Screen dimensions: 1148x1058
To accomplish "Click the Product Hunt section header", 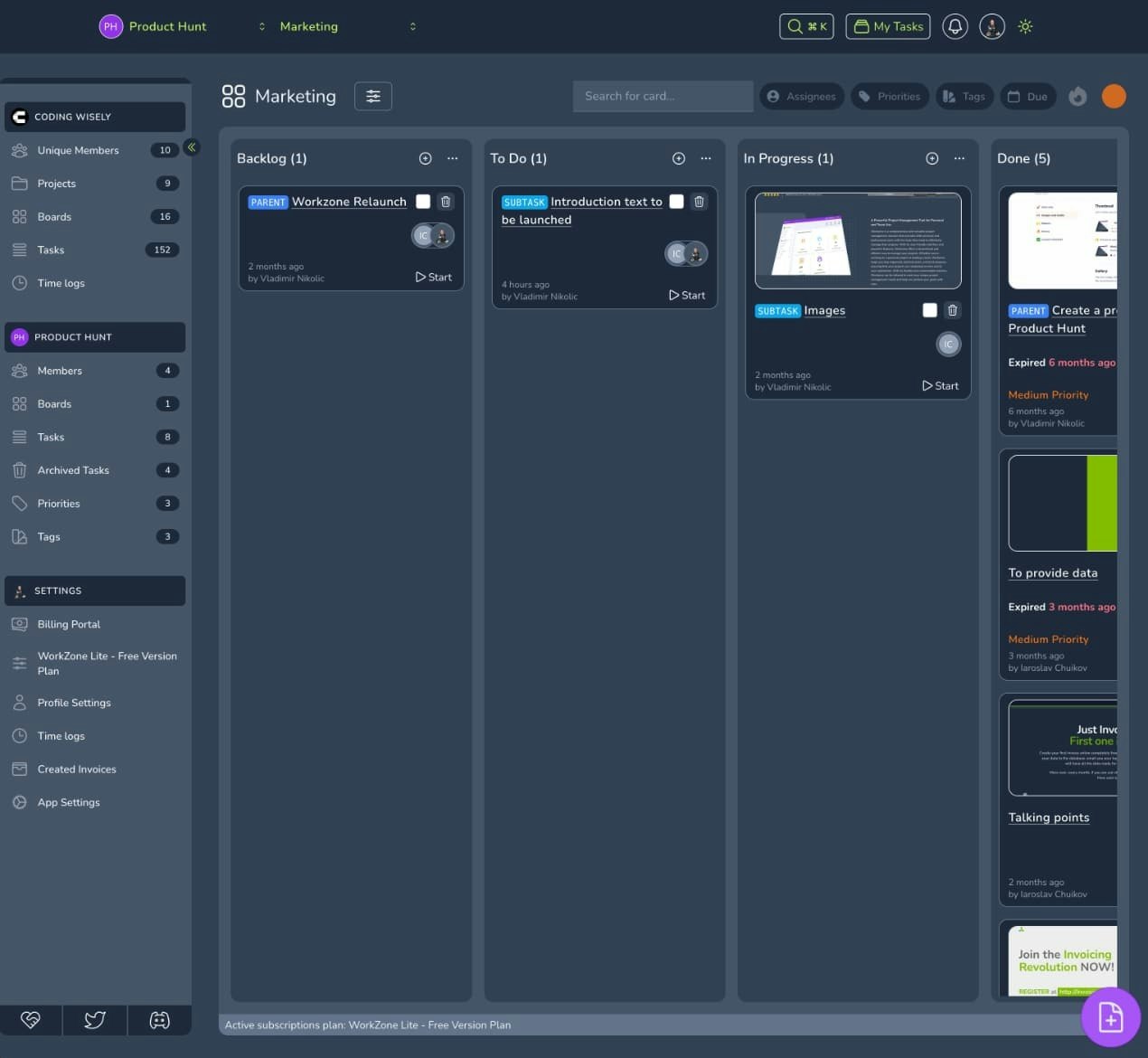I will coord(95,337).
